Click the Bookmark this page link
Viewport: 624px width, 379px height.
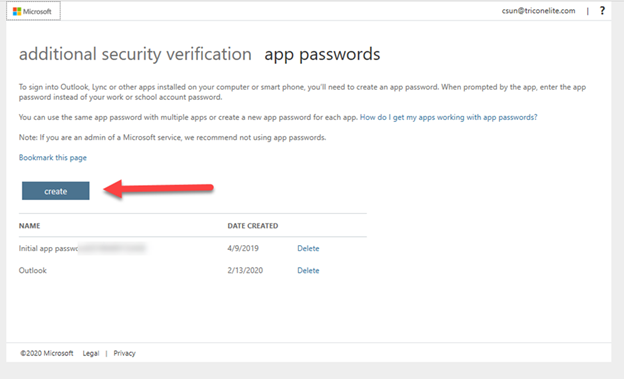point(53,158)
